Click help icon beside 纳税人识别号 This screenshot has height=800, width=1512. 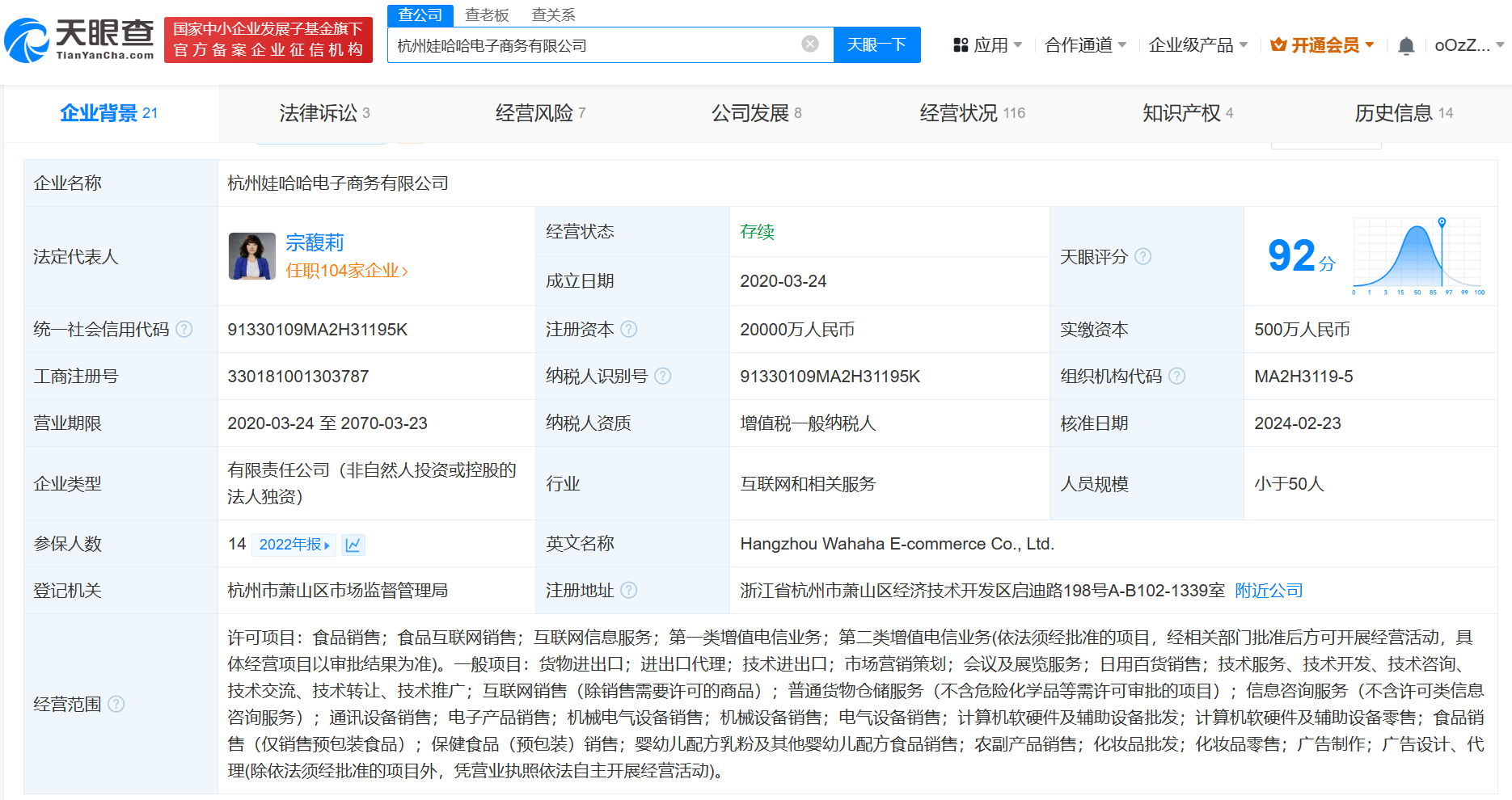click(x=662, y=376)
